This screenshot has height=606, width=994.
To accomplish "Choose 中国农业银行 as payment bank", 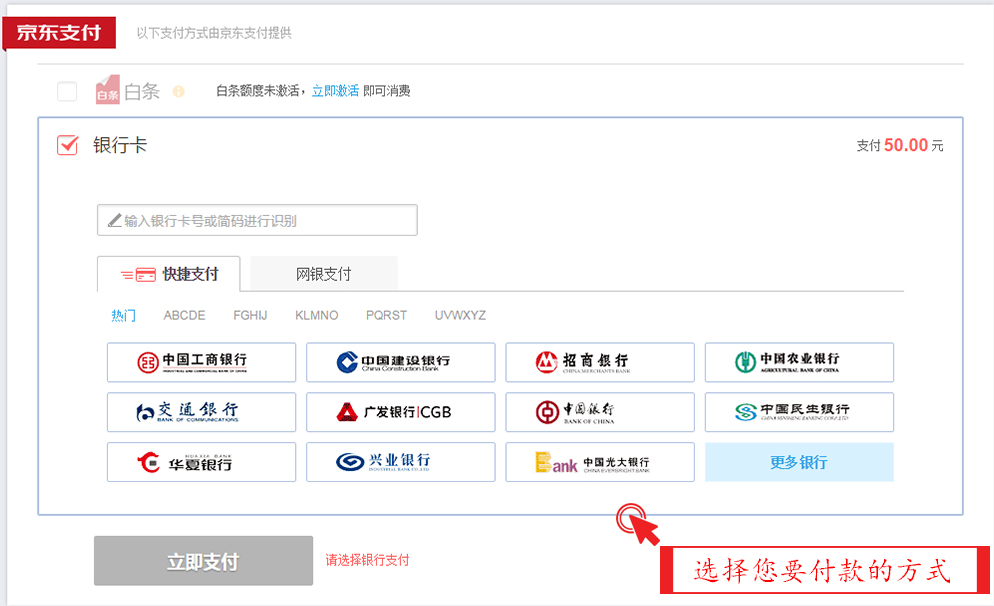I will 799,363.
